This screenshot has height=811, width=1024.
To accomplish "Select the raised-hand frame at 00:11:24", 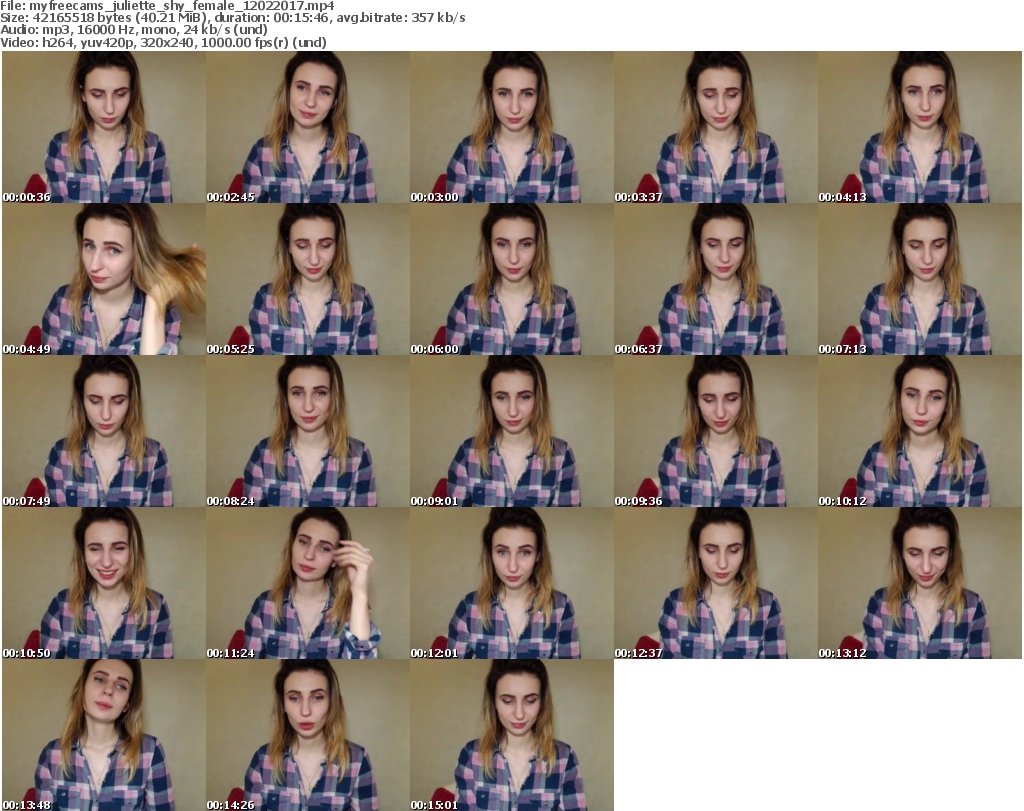I will [308, 583].
